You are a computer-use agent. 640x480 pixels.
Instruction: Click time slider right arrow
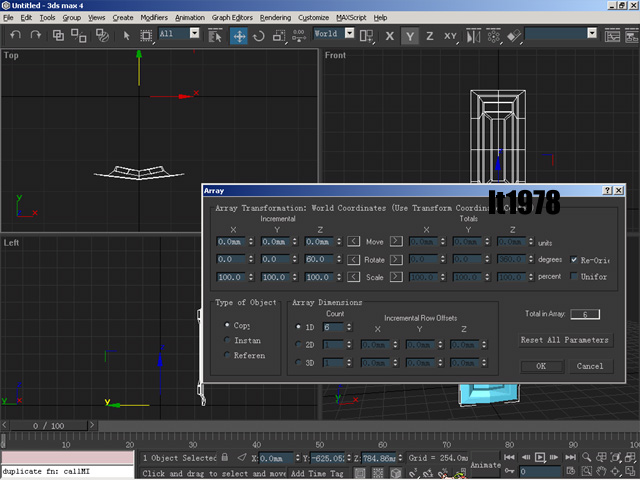[x=92, y=425]
